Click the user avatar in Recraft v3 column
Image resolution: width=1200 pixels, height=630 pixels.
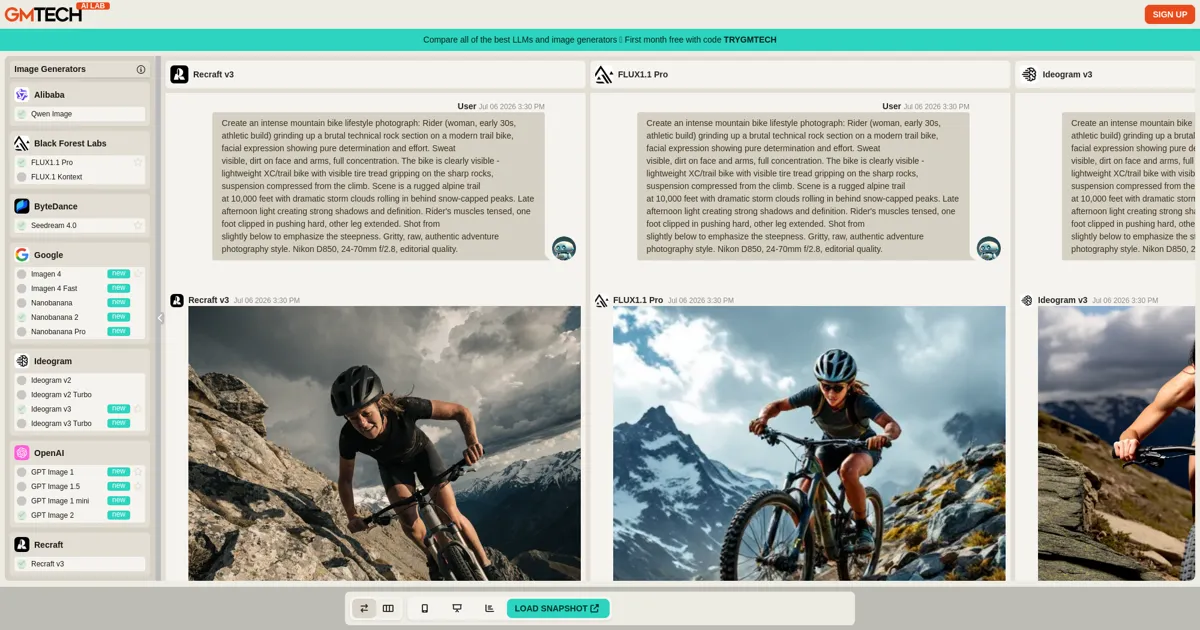564,249
